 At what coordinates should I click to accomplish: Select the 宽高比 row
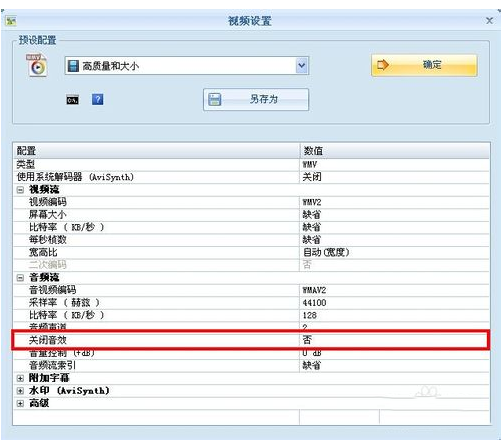(x=251, y=252)
